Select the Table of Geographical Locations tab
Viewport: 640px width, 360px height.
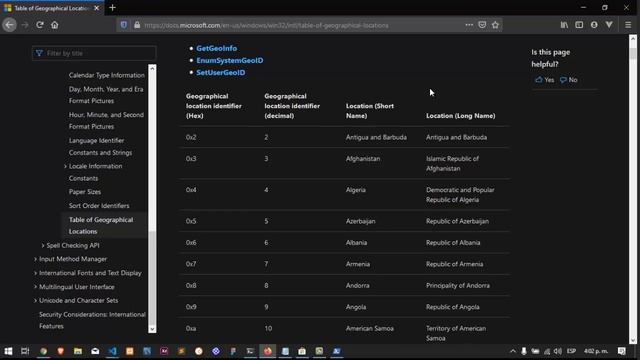tap(52, 8)
